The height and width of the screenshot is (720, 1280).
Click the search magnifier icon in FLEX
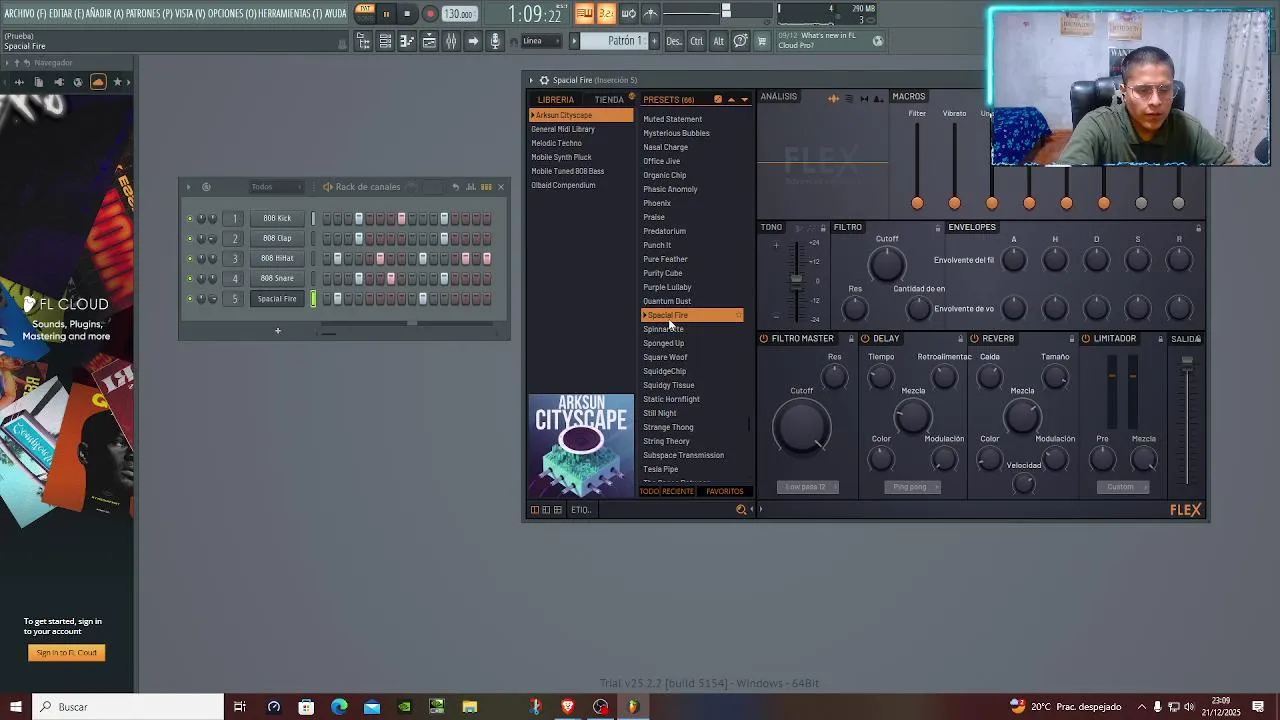[x=741, y=510]
